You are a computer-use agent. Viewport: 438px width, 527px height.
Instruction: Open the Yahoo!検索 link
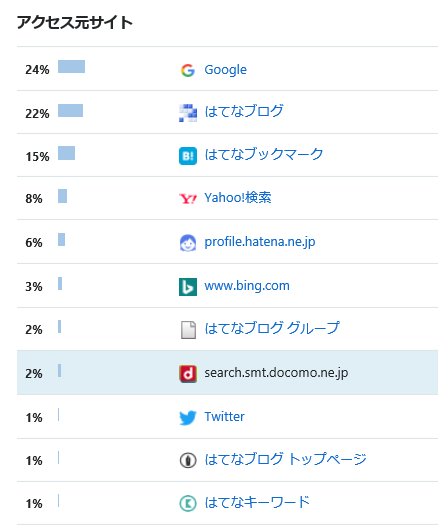coord(238,198)
